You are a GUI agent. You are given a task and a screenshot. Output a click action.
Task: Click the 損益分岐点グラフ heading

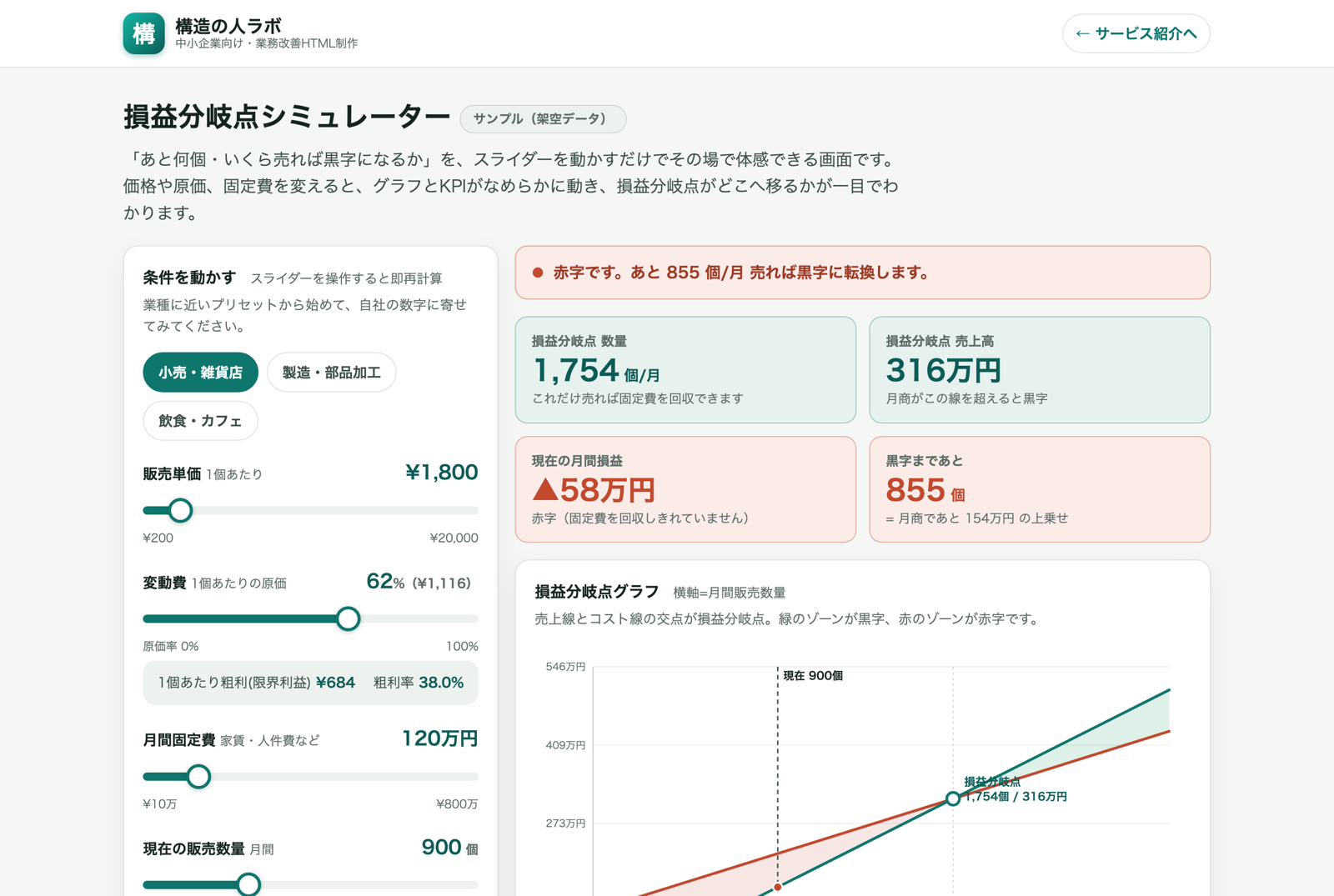pyautogui.click(x=596, y=592)
